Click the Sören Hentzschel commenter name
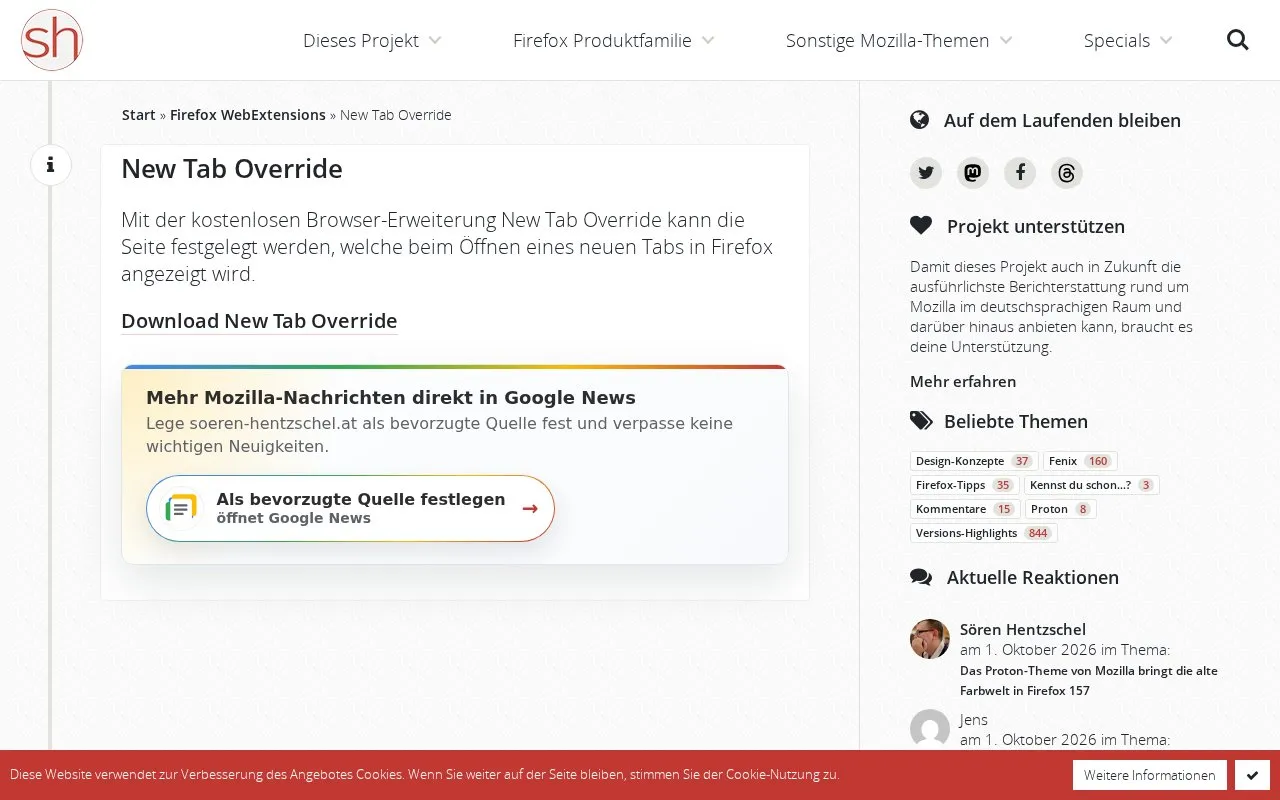 1023,629
